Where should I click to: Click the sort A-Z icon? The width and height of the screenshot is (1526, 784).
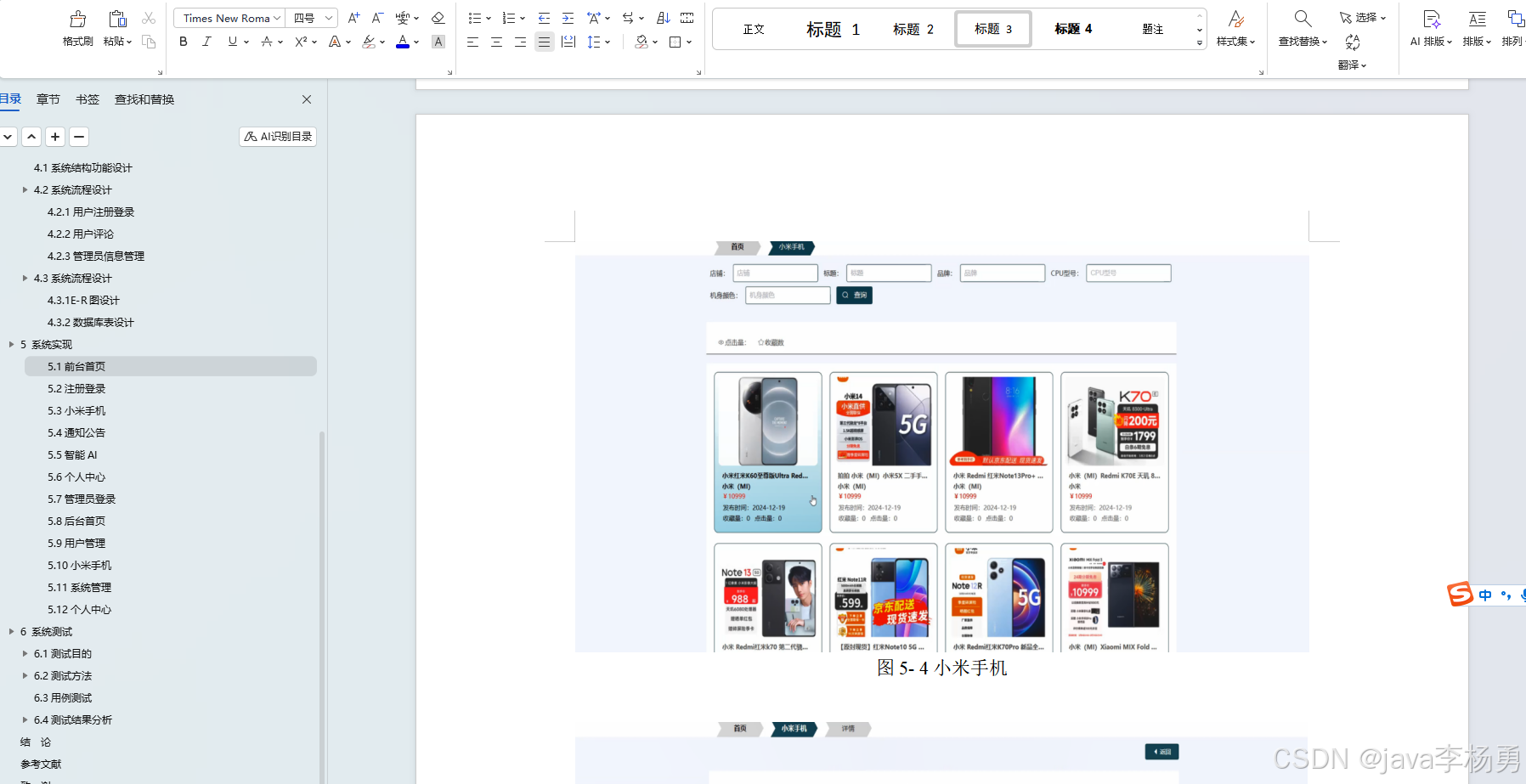[664, 18]
